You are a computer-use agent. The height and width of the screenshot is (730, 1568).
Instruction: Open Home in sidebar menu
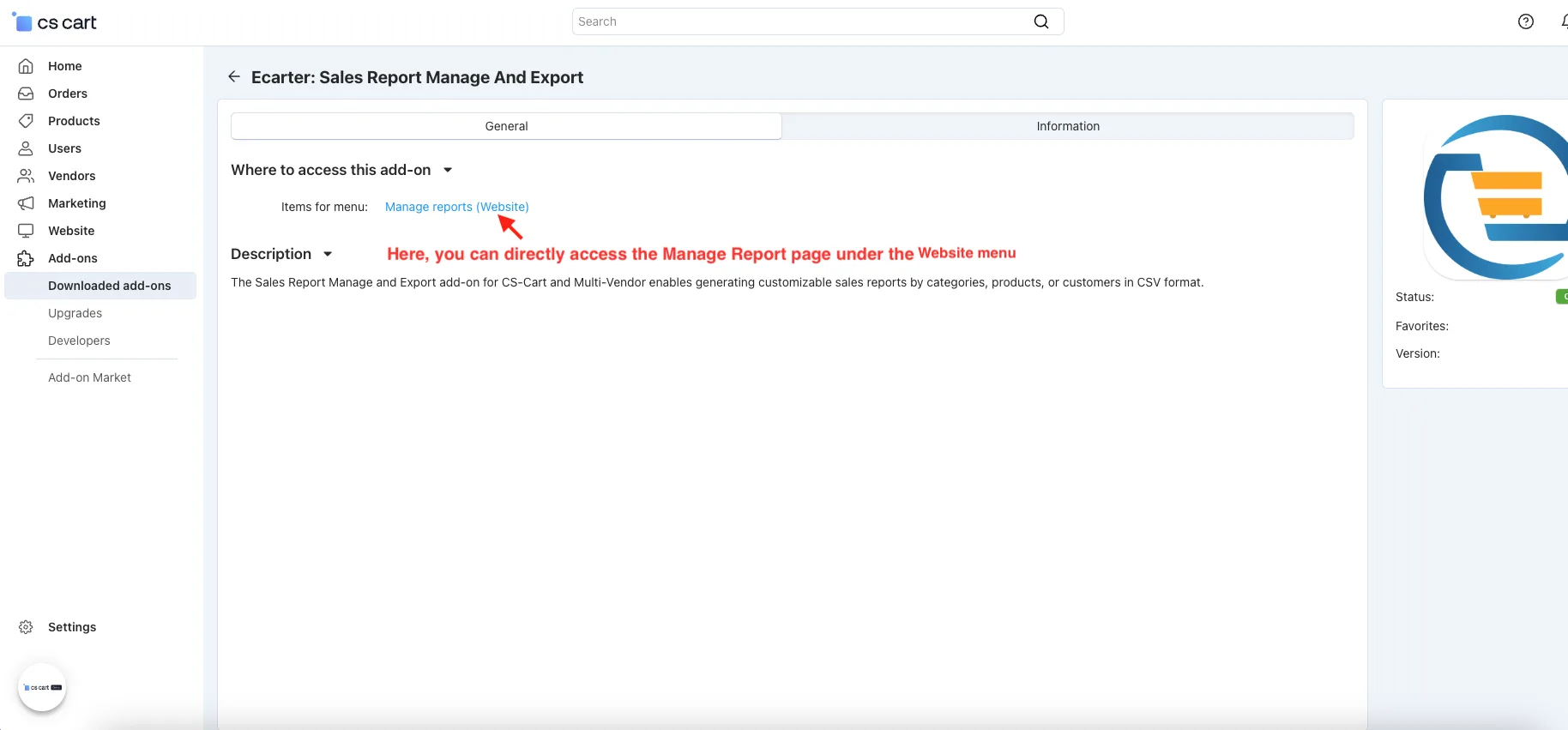[x=65, y=66]
